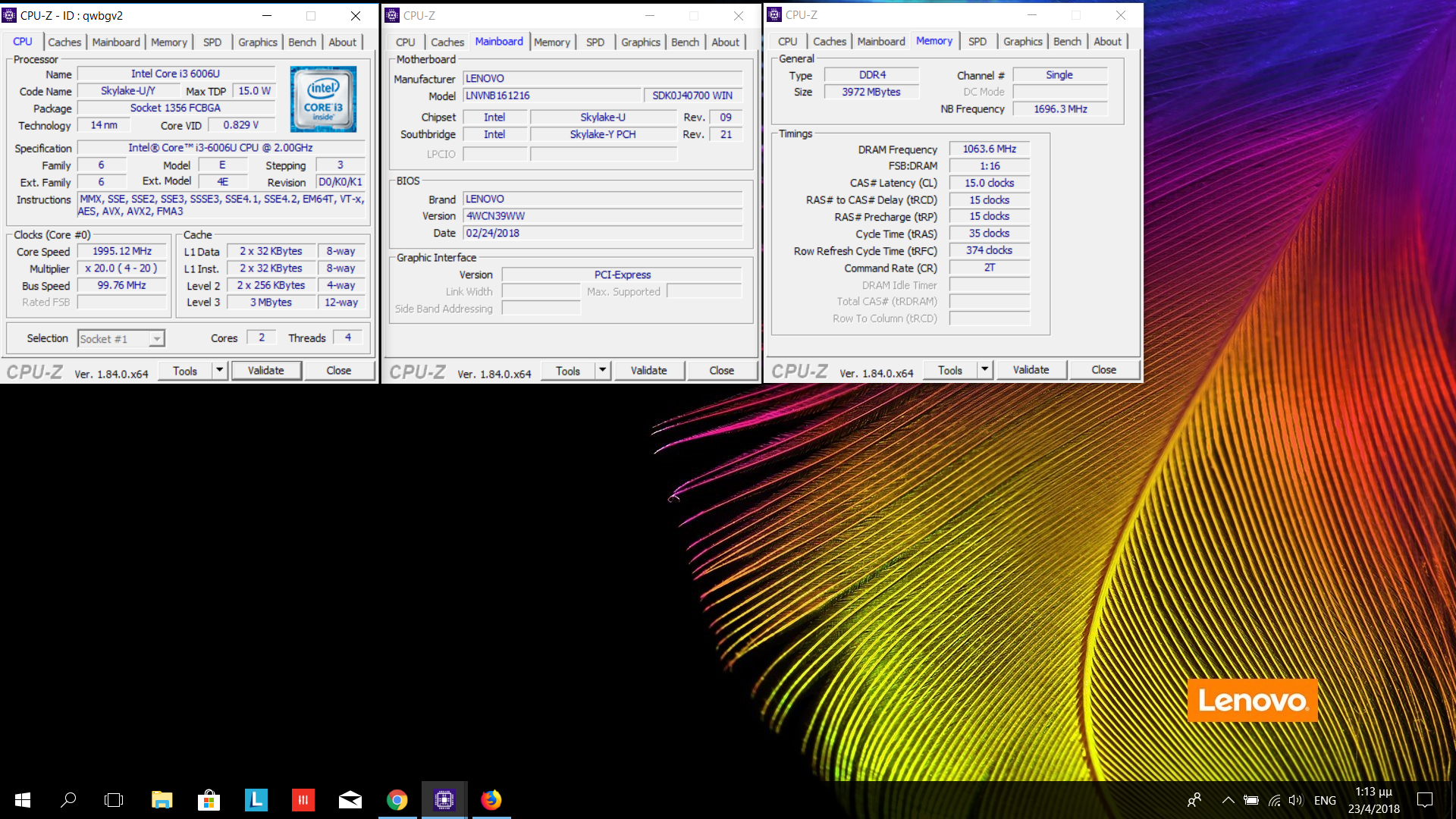Click Validate in the Mainboard window
The height and width of the screenshot is (819, 1456).
coord(648,370)
